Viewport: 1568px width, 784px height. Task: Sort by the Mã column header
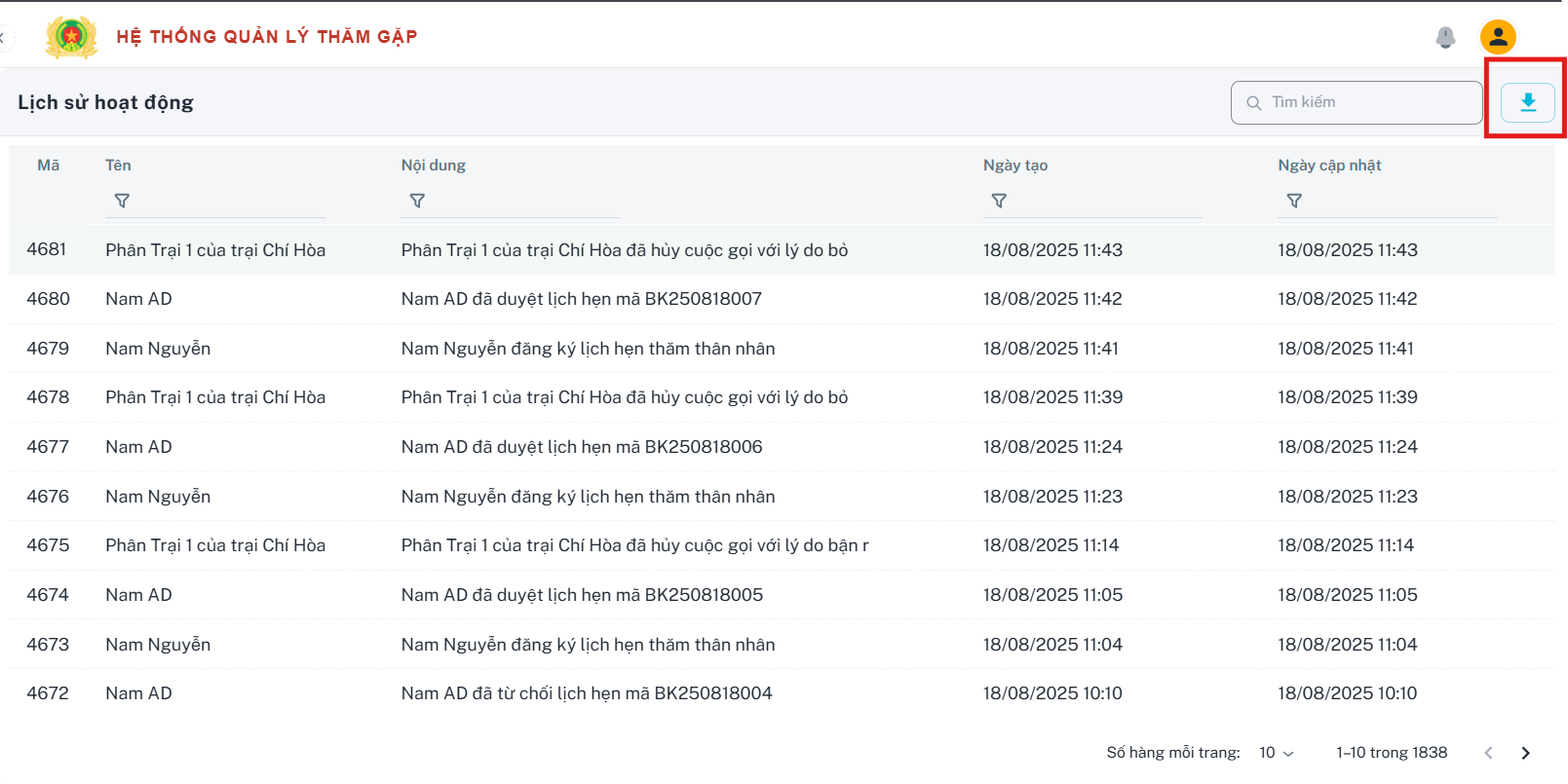tap(48, 166)
